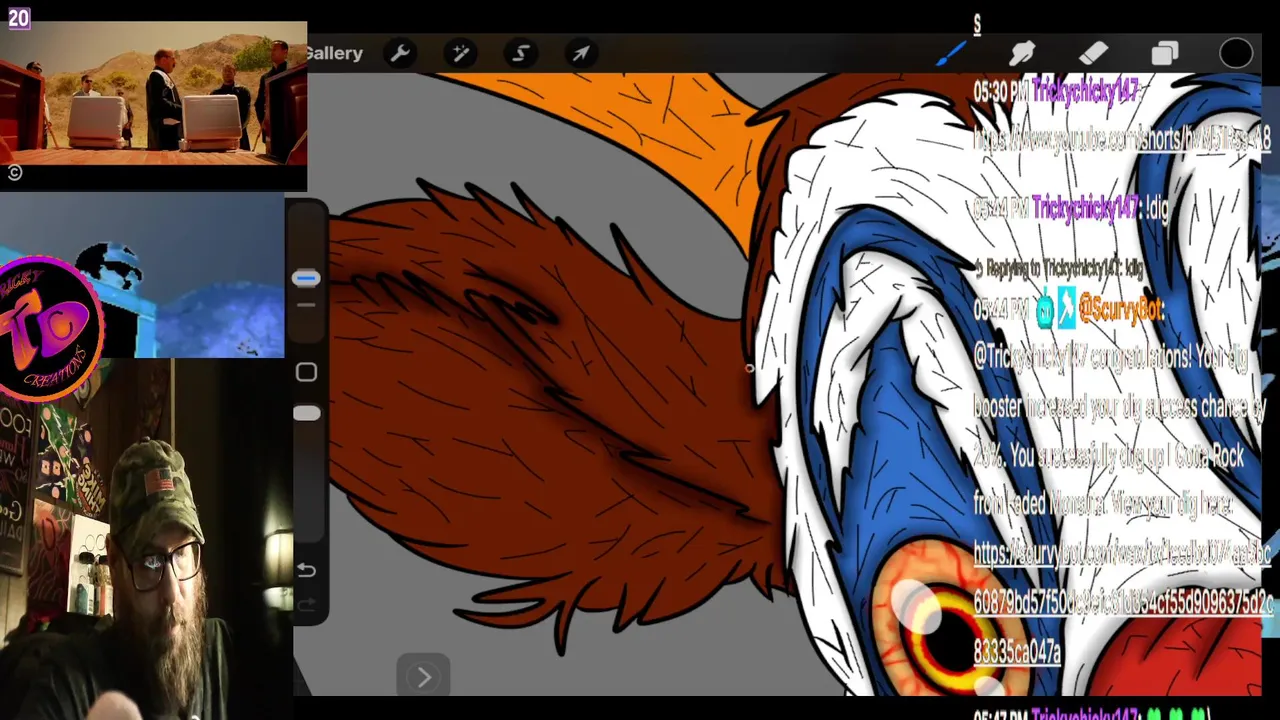
Task: Open the Layers panel
Action: pyautogui.click(x=1165, y=53)
